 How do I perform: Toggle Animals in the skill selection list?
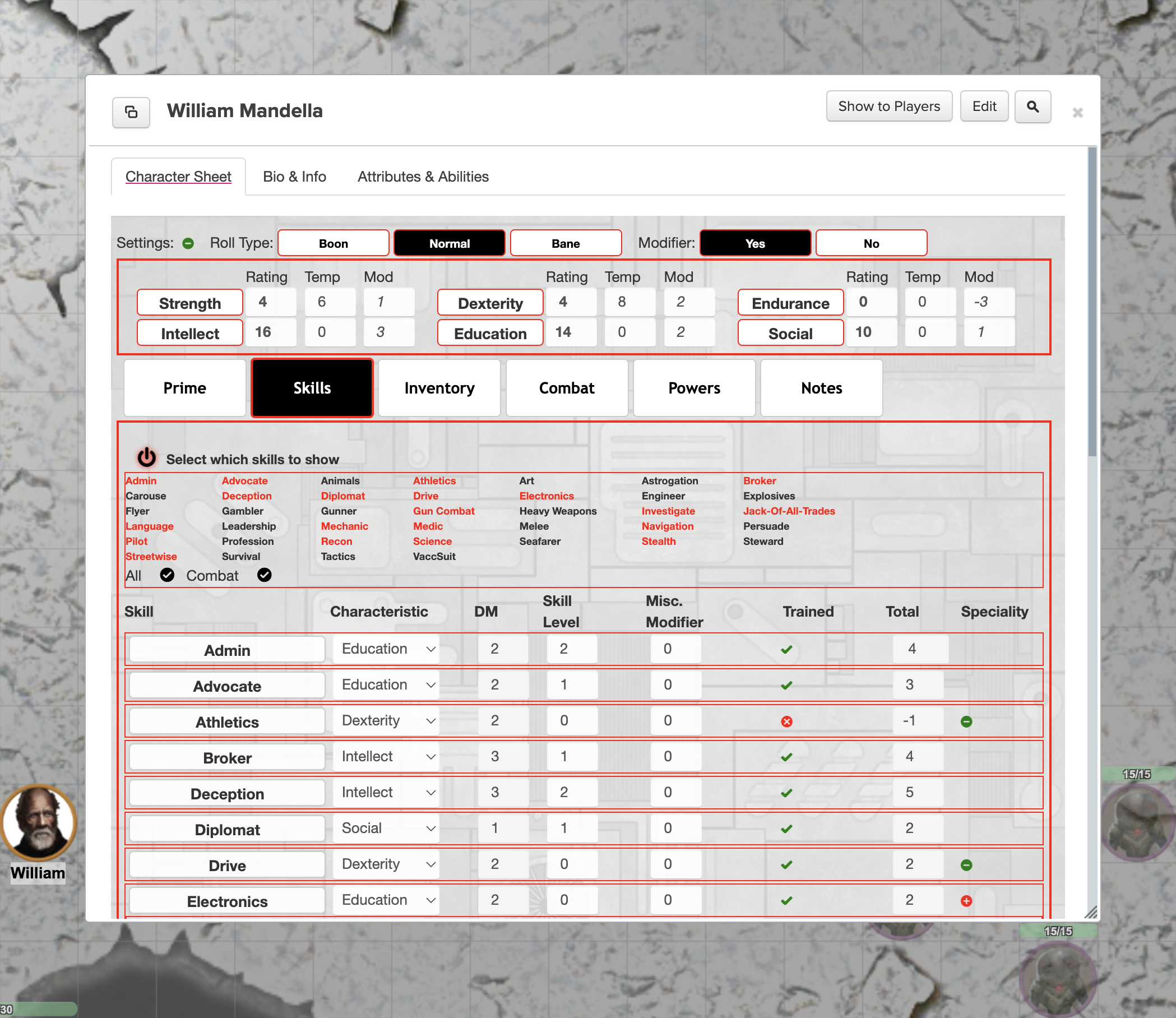(x=340, y=480)
